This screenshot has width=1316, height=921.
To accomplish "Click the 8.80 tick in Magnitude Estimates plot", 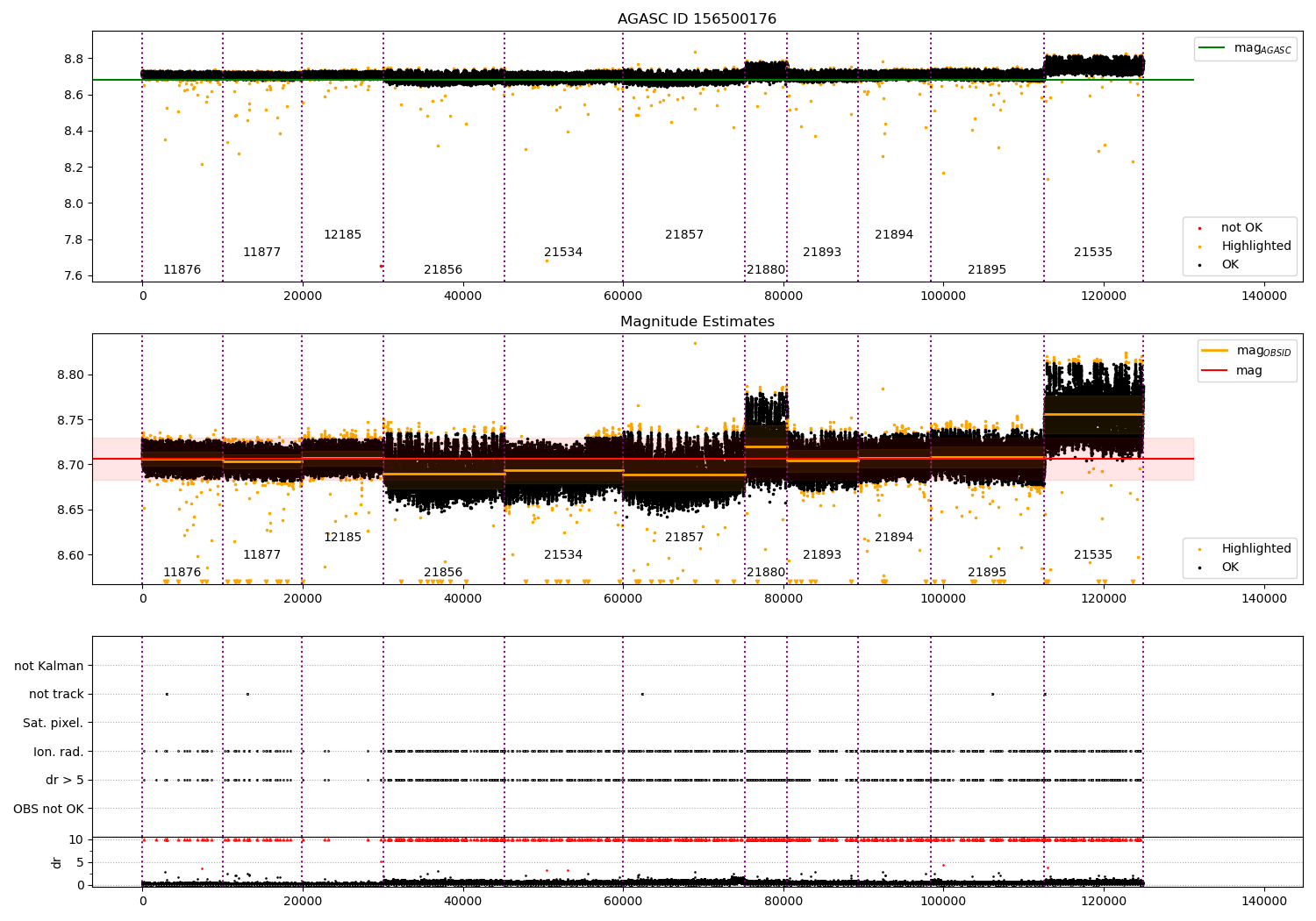I will coord(70,375).
